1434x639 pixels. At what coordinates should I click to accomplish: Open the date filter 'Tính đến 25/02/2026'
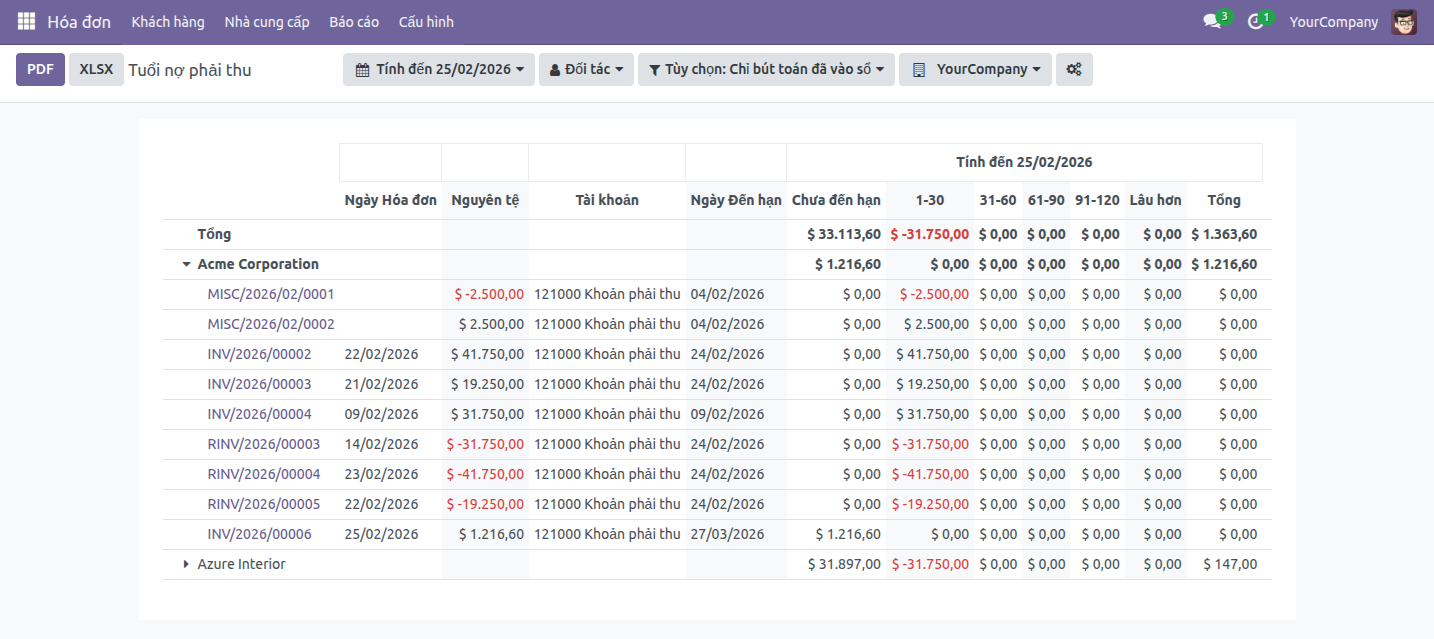click(438, 70)
